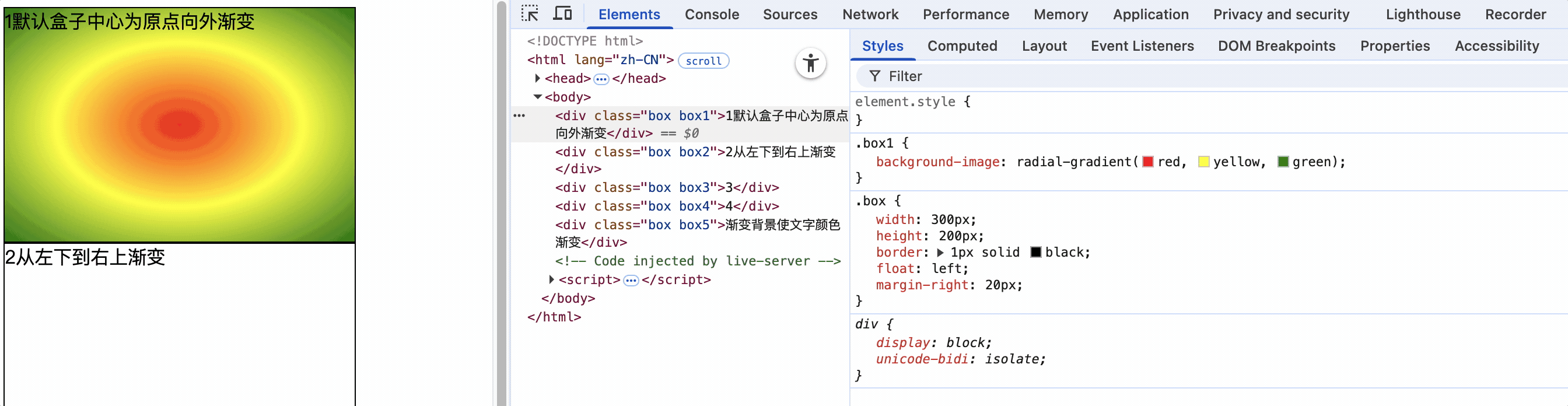
Task: Open the Sources panel tab
Action: tap(789, 15)
